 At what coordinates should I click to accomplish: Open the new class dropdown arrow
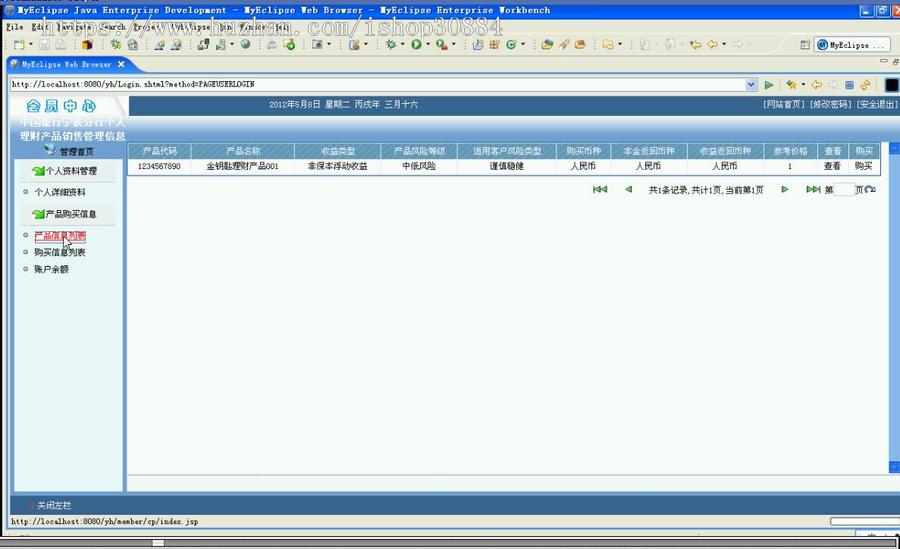pos(523,44)
